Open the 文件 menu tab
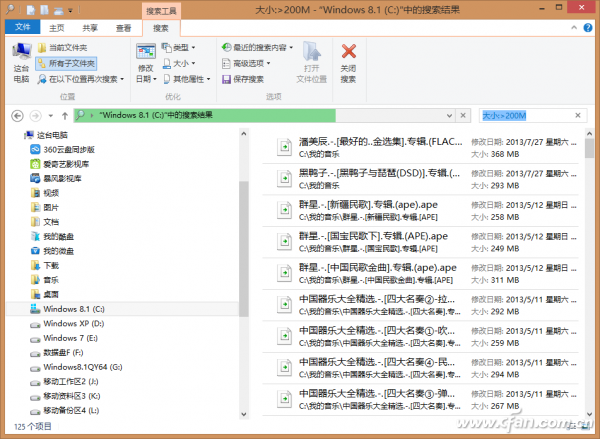Screen dimensions: 600x439 23,27
